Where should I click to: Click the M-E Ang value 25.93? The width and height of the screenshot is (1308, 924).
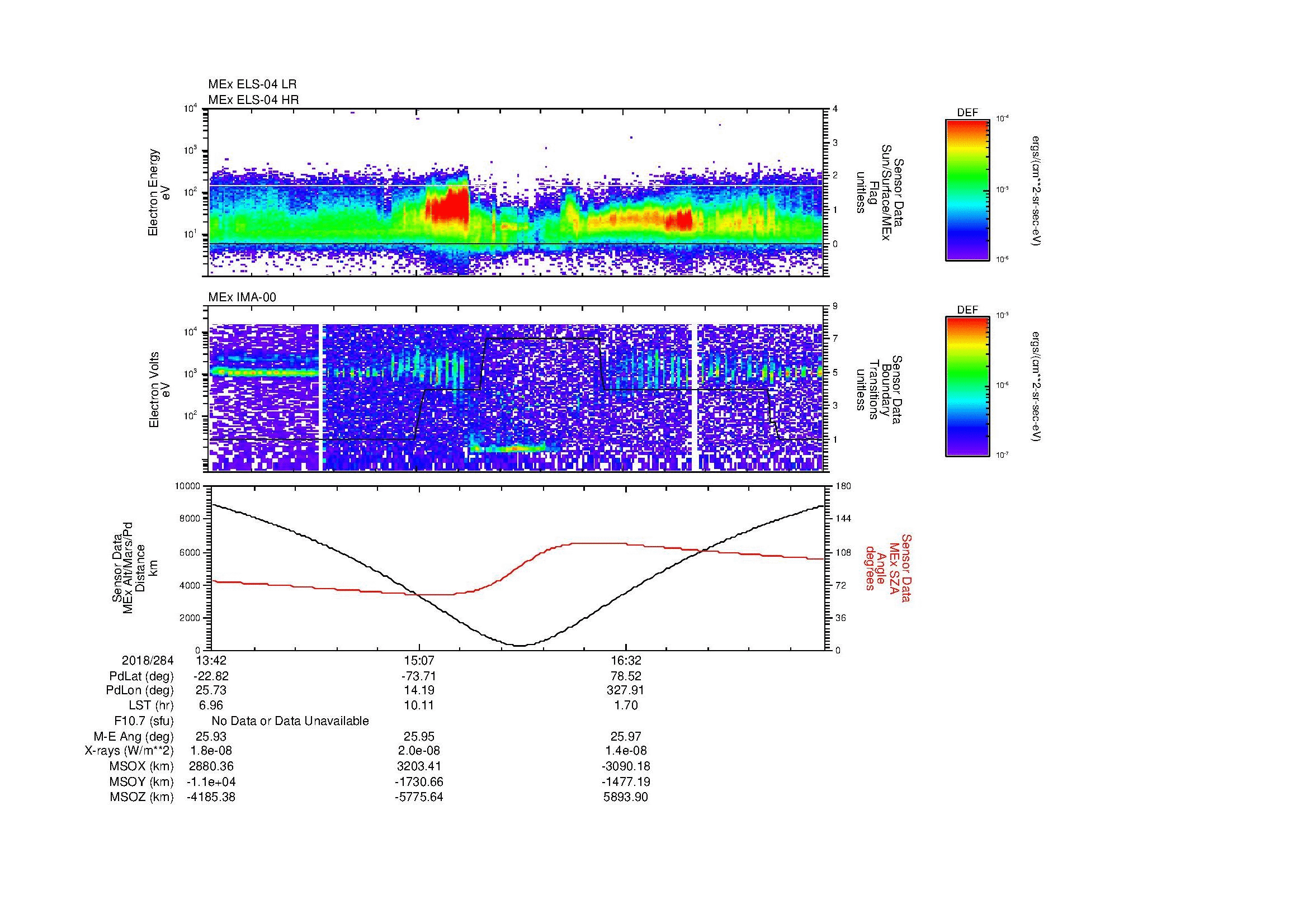[211, 737]
